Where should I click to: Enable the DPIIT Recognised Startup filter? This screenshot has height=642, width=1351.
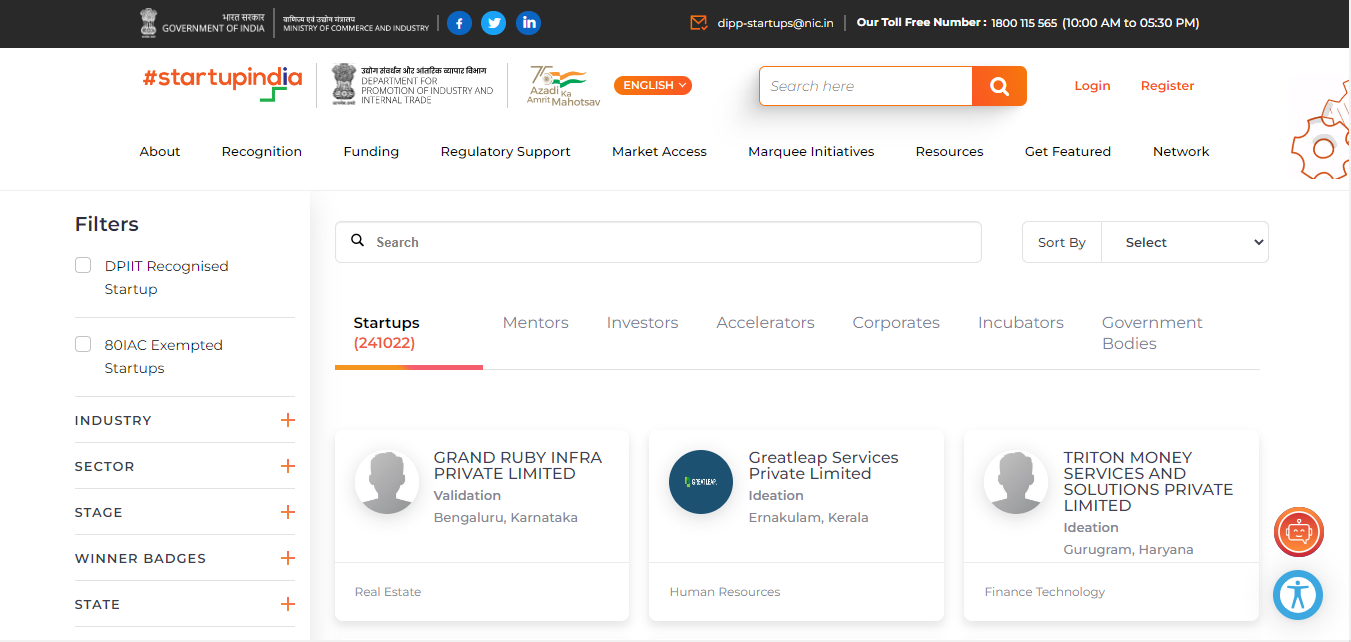83,265
